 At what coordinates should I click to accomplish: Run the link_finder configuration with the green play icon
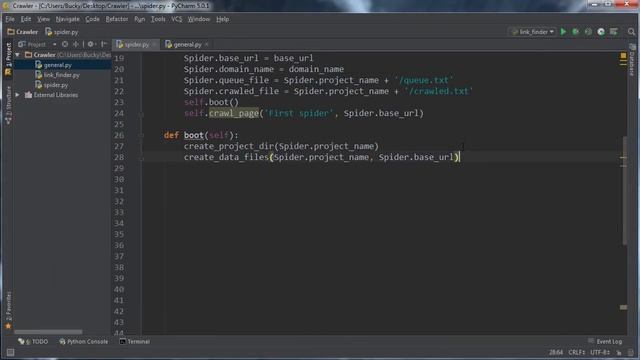tap(563, 31)
